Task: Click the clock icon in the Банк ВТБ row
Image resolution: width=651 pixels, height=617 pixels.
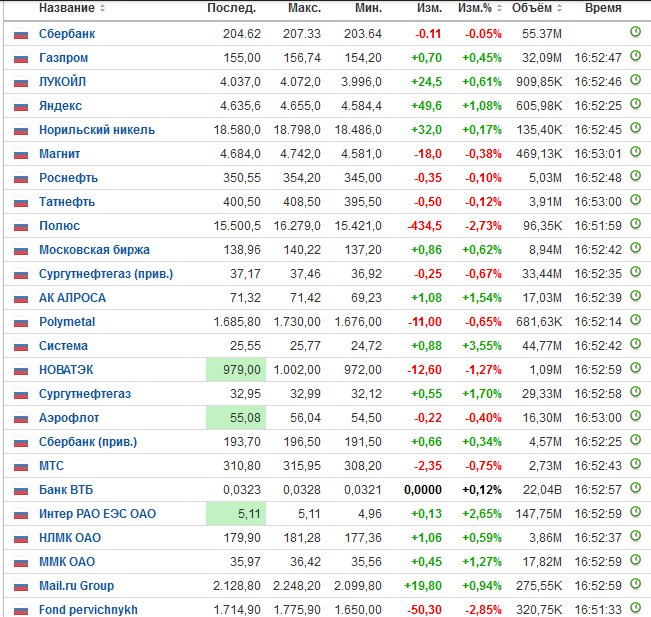Action: tap(635, 487)
